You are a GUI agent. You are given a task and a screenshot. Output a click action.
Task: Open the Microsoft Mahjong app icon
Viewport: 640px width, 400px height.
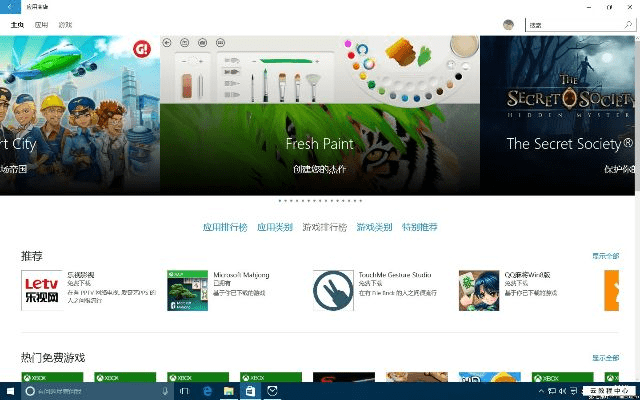tap(187, 290)
